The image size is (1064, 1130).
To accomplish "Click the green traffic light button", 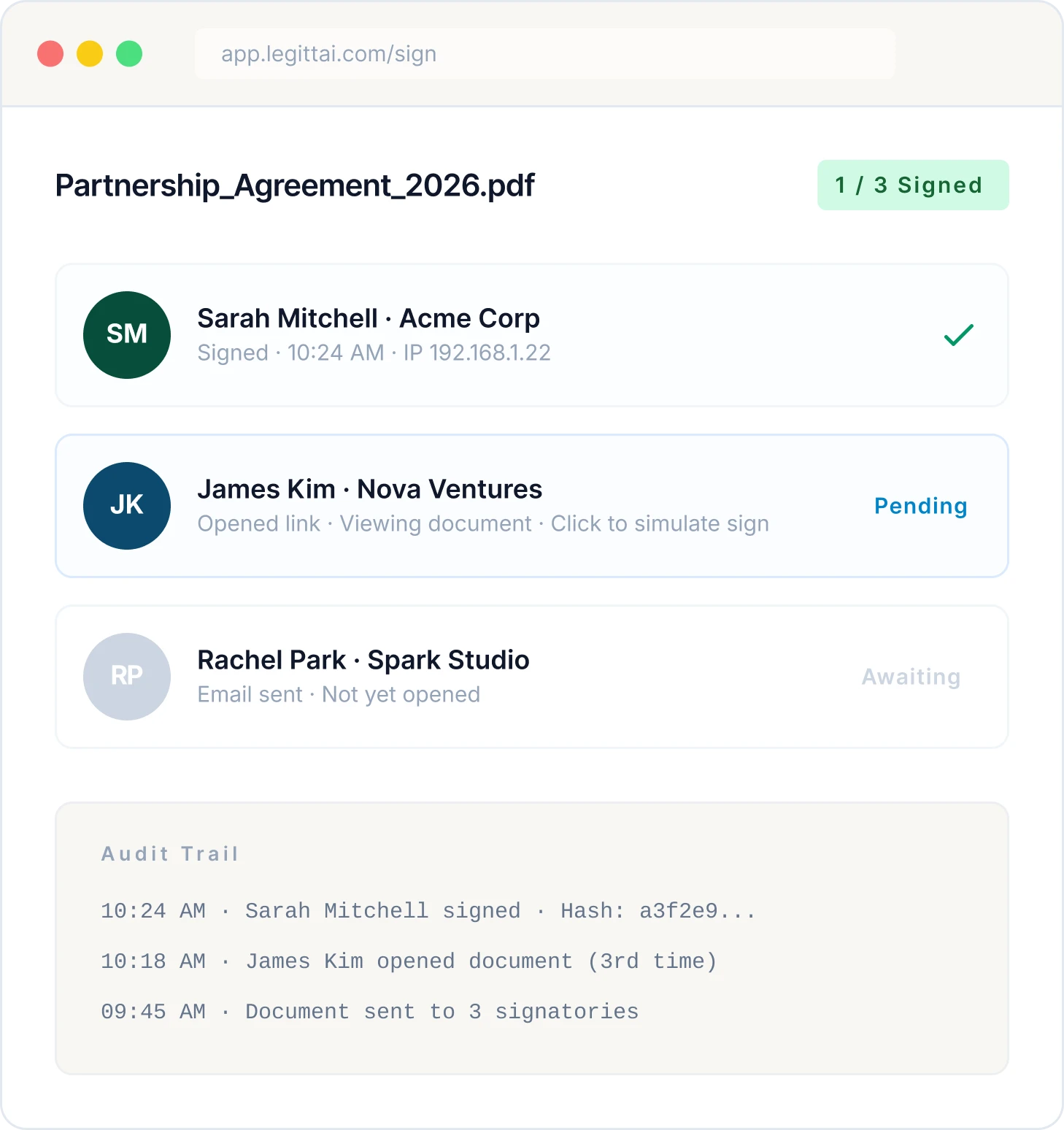I will pos(128,53).
